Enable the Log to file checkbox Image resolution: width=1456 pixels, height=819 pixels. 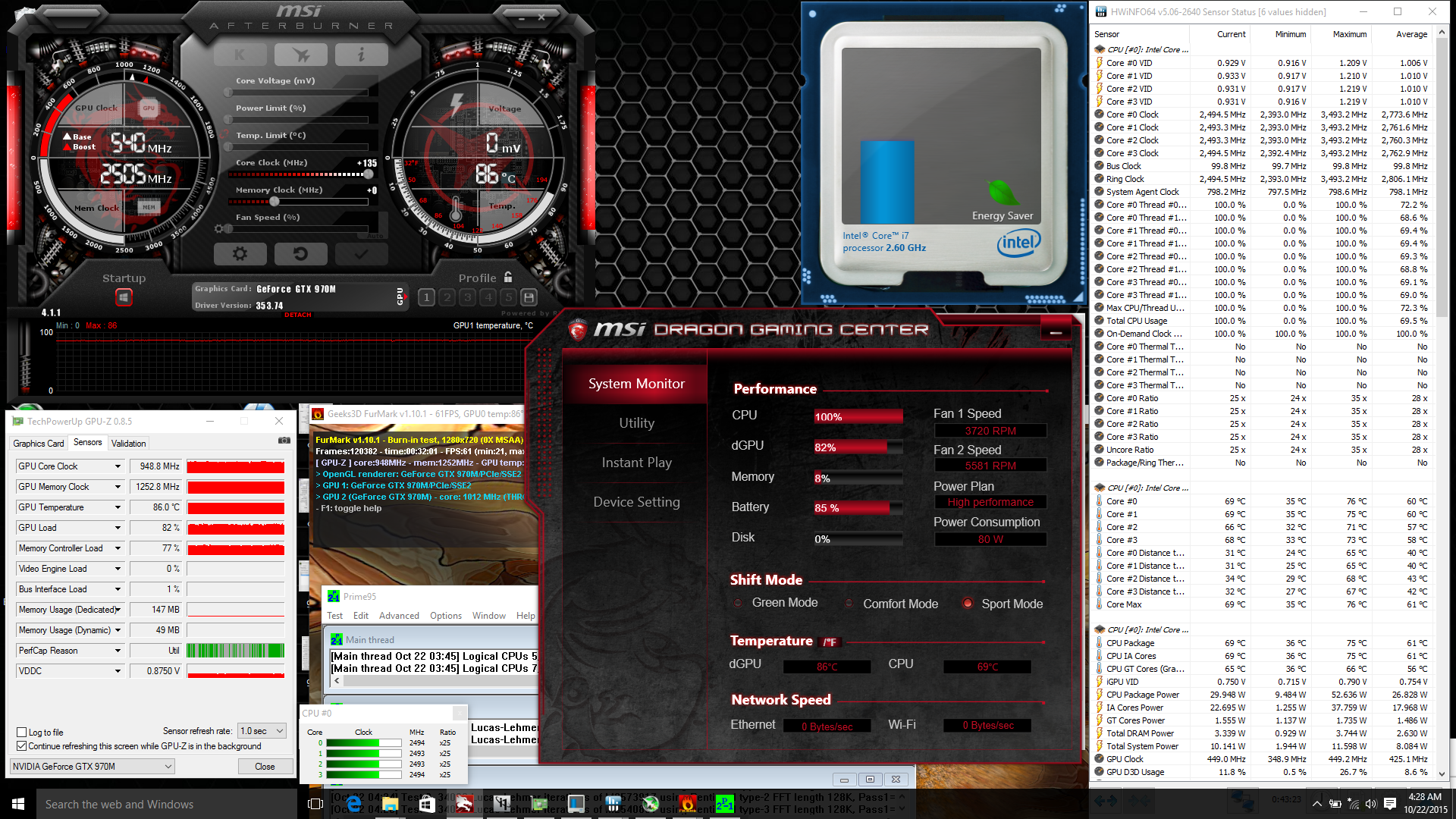(x=22, y=733)
